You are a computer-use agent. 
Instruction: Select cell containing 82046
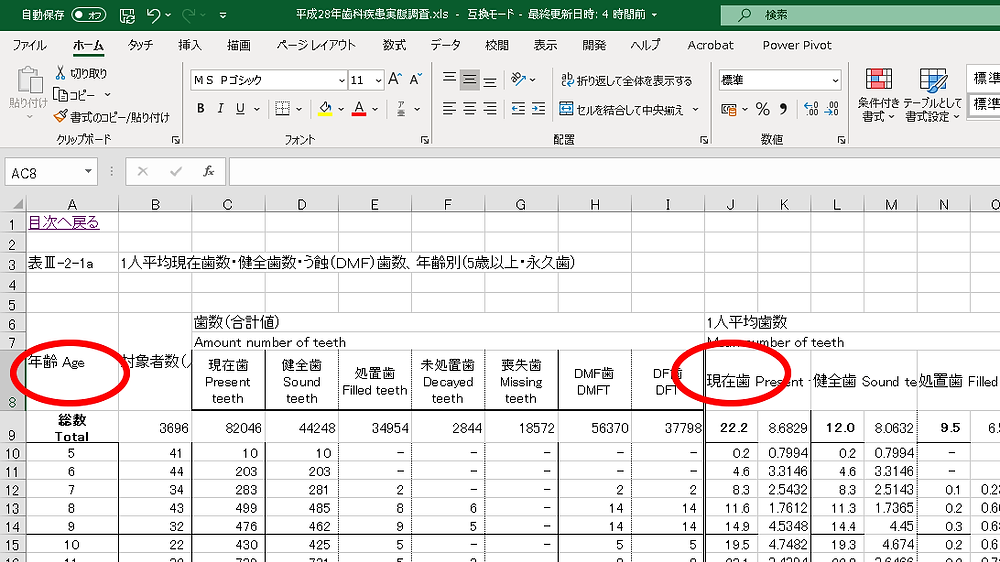point(228,428)
